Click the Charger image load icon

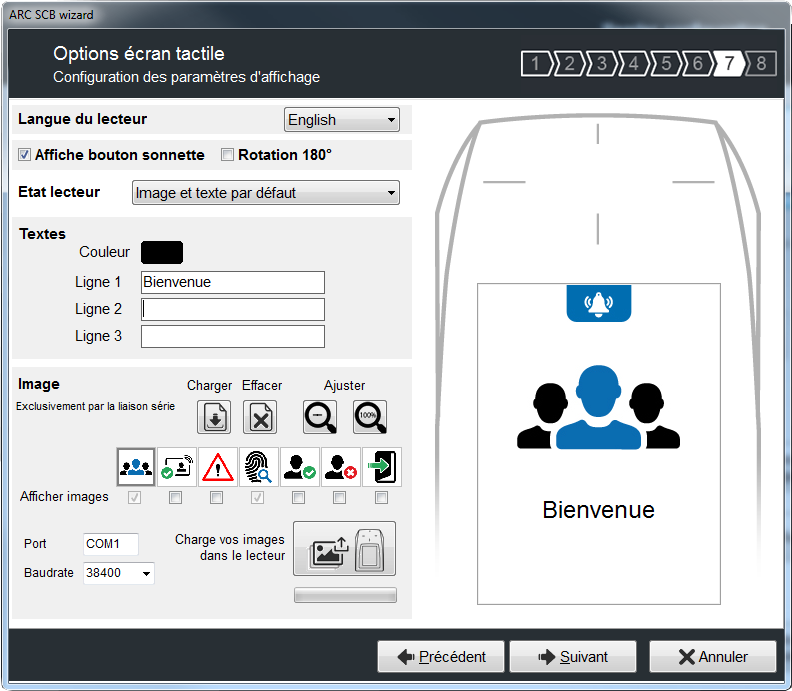pyautogui.click(x=215, y=416)
